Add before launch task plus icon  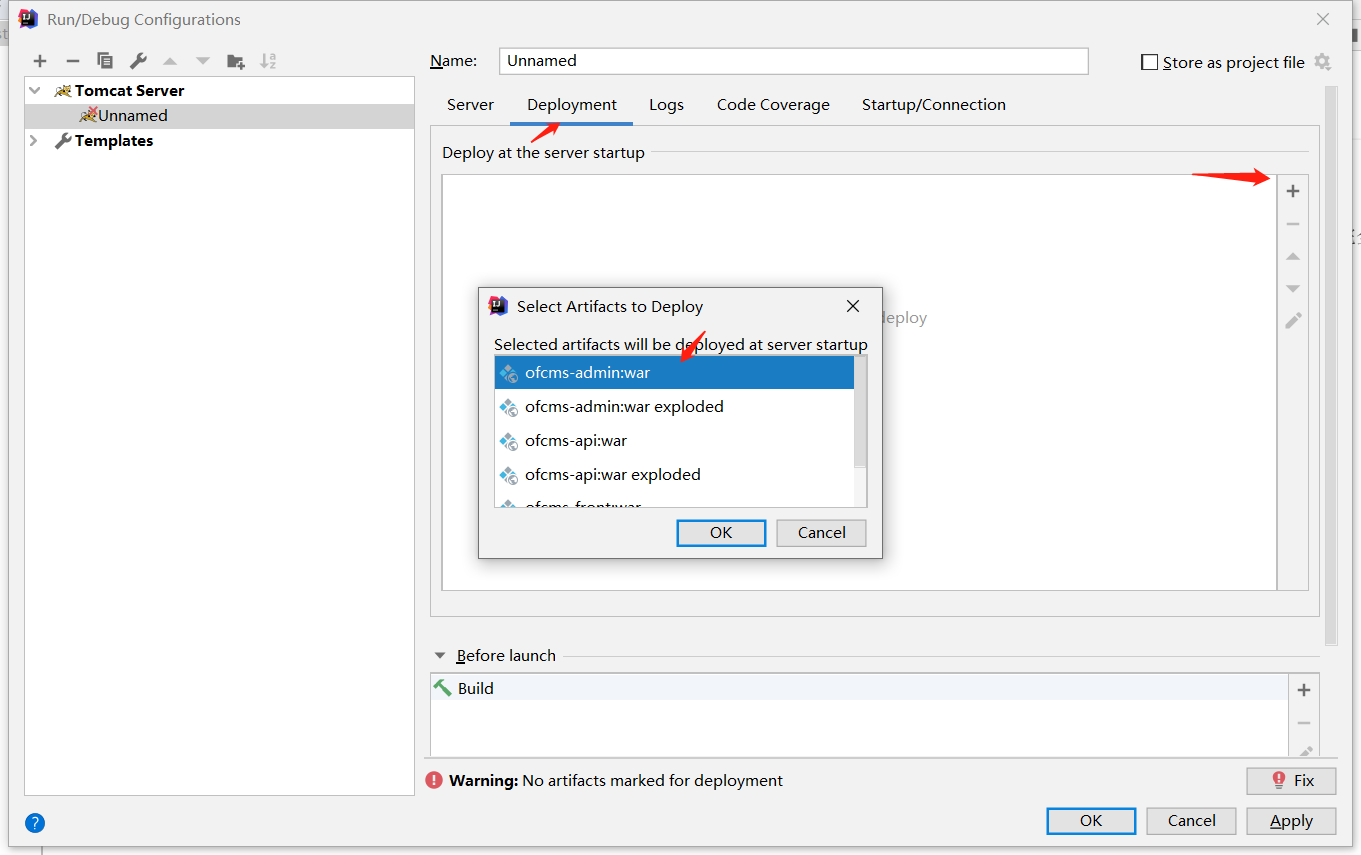pyautogui.click(x=1304, y=690)
